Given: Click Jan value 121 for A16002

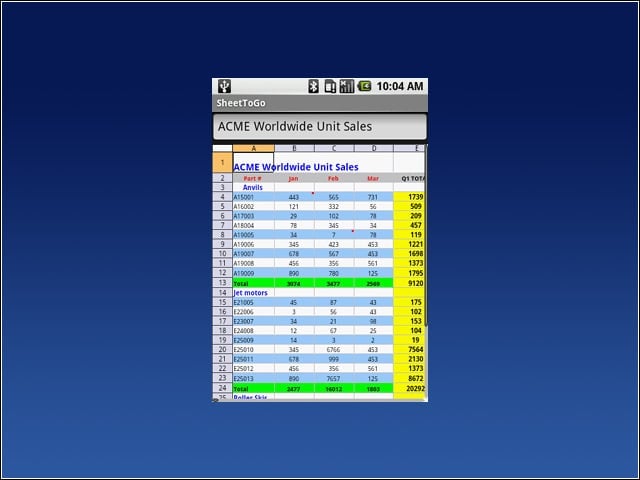Looking at the screenshot, I should (294, 207).
